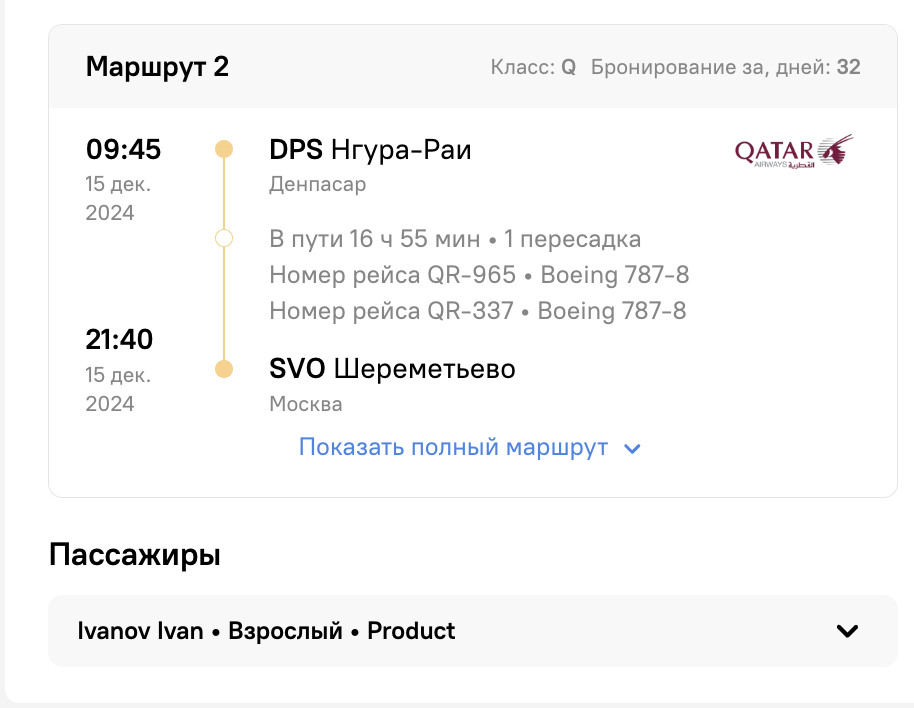Click the 'DPS Нгура-Раи' airport name
The height and width of the screenshot is (708, 914).
(370, 150)
